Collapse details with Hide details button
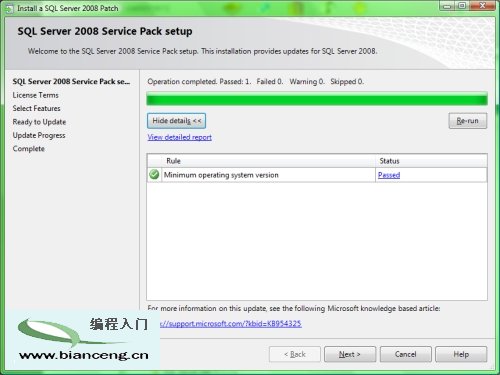This screenshot has height=375, width=500. coord(176,121)
